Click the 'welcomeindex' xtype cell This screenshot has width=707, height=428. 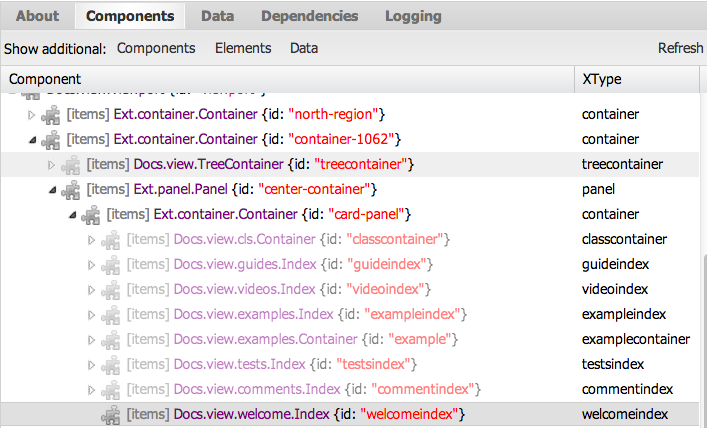point(624,414)
